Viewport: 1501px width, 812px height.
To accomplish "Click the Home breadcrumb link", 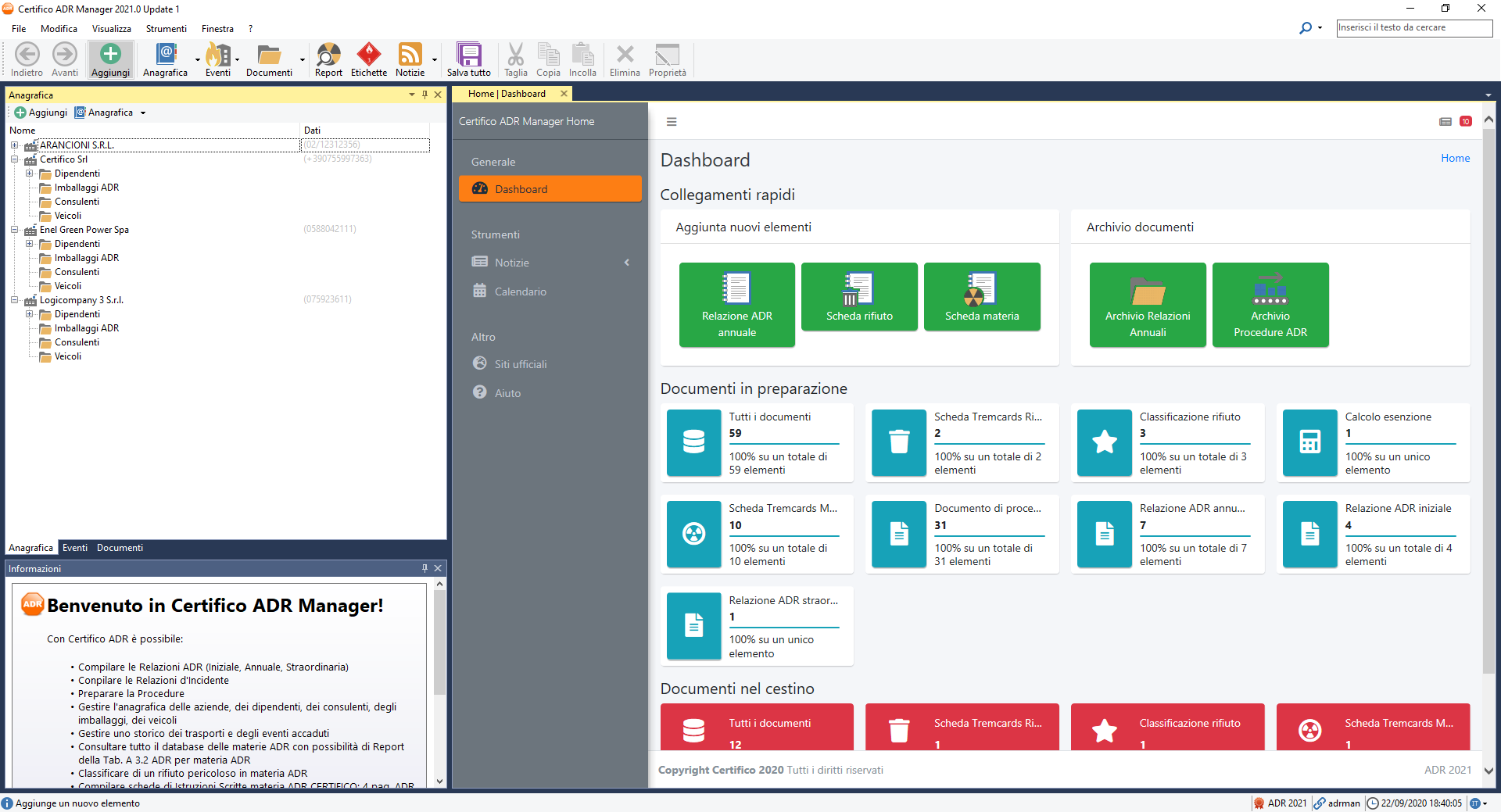I will click(x=1455, y=158).
